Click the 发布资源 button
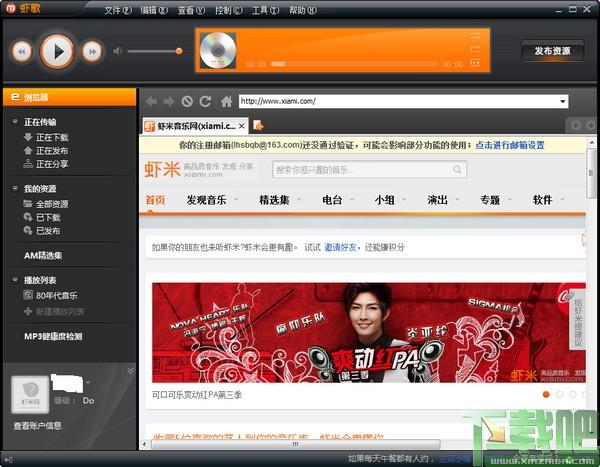 [553, 51]
